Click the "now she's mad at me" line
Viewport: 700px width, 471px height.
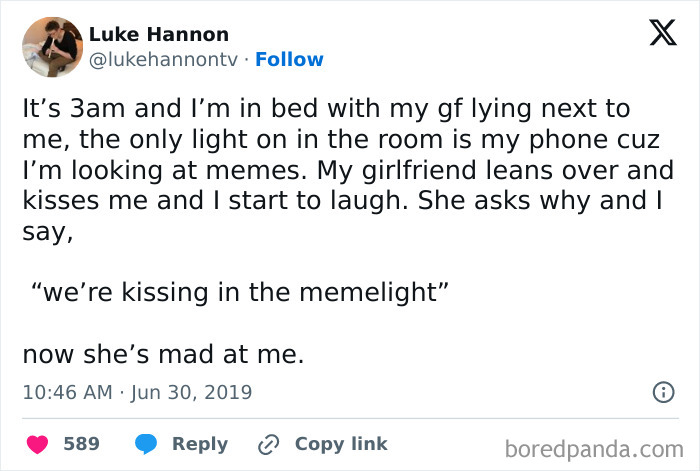[162, 354]
